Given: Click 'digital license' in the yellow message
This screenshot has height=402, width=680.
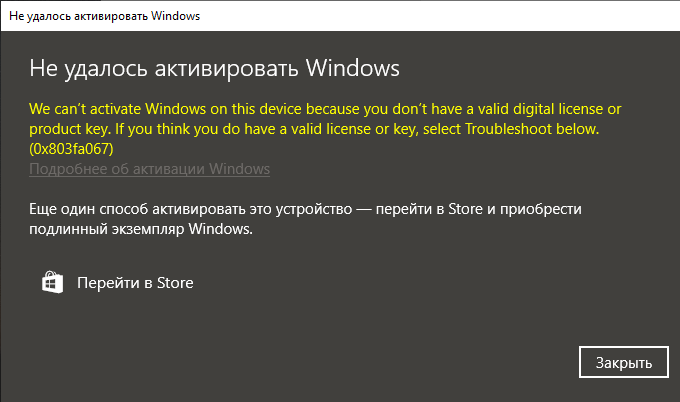Looking at the screenshot, I should pyautogui.click(x=558, y=109).
